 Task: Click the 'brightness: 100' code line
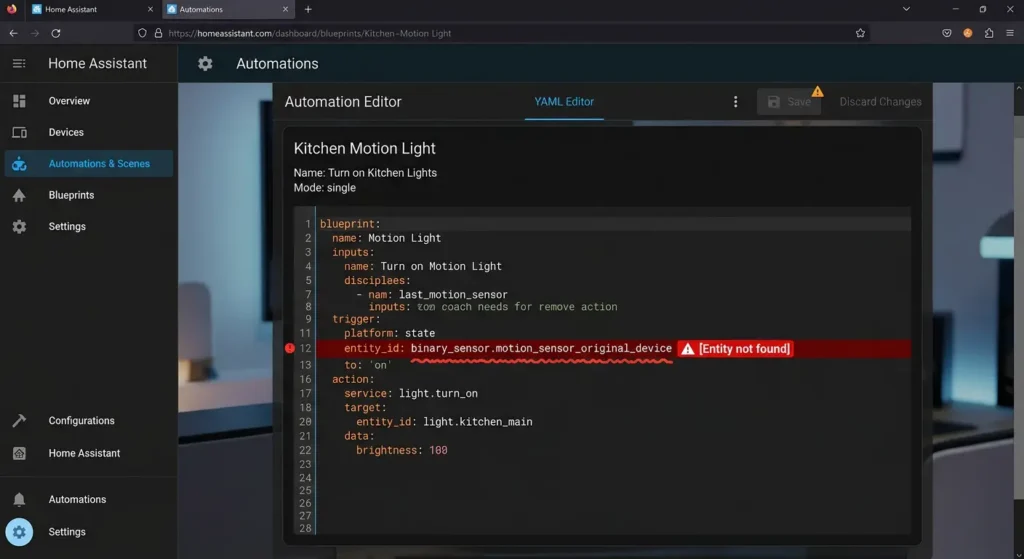402,450
